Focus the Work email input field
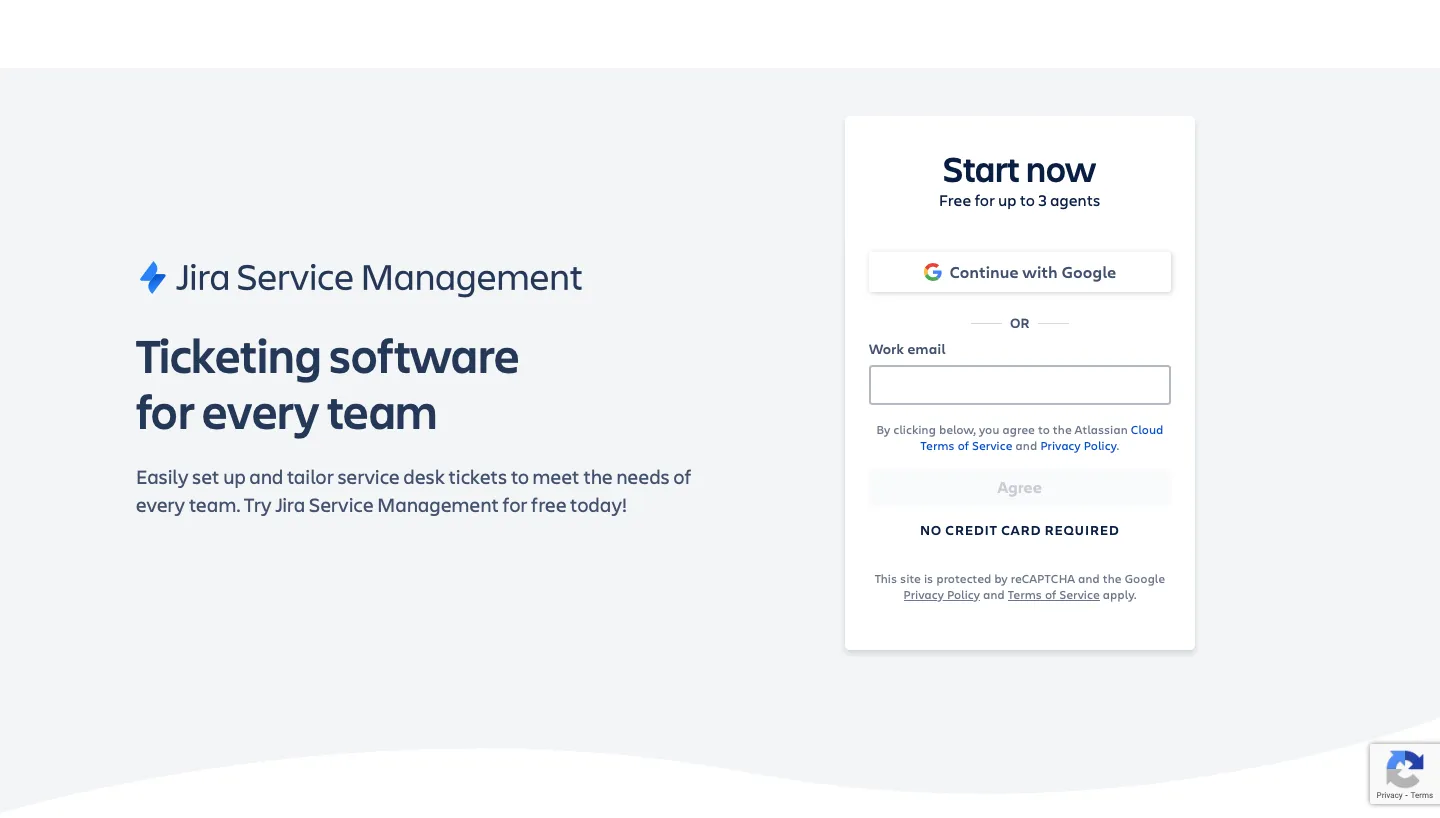Image resolution: width=1440 pixels, height=818 pixels. (1019, 385)
